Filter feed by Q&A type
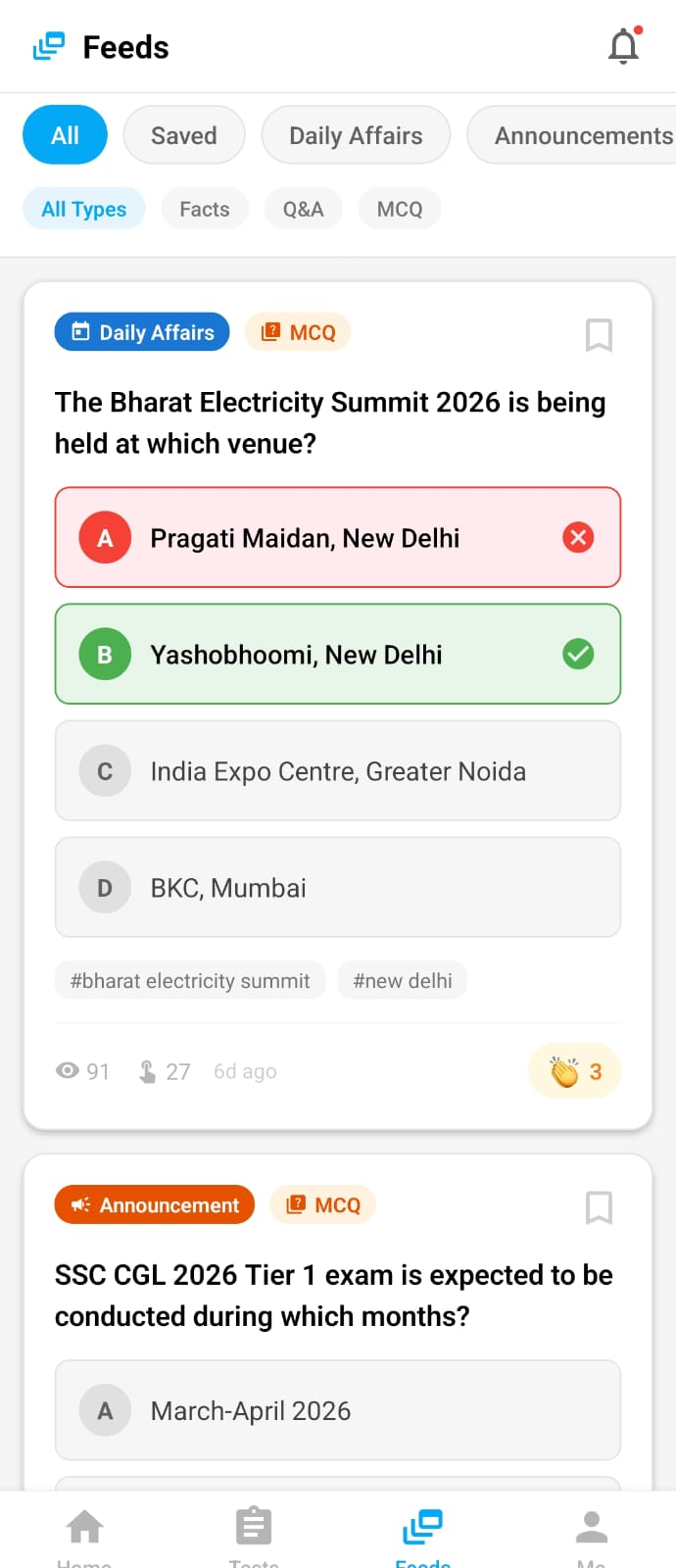Viewport: 676px width, 1568px height. [x=303, y=209]
